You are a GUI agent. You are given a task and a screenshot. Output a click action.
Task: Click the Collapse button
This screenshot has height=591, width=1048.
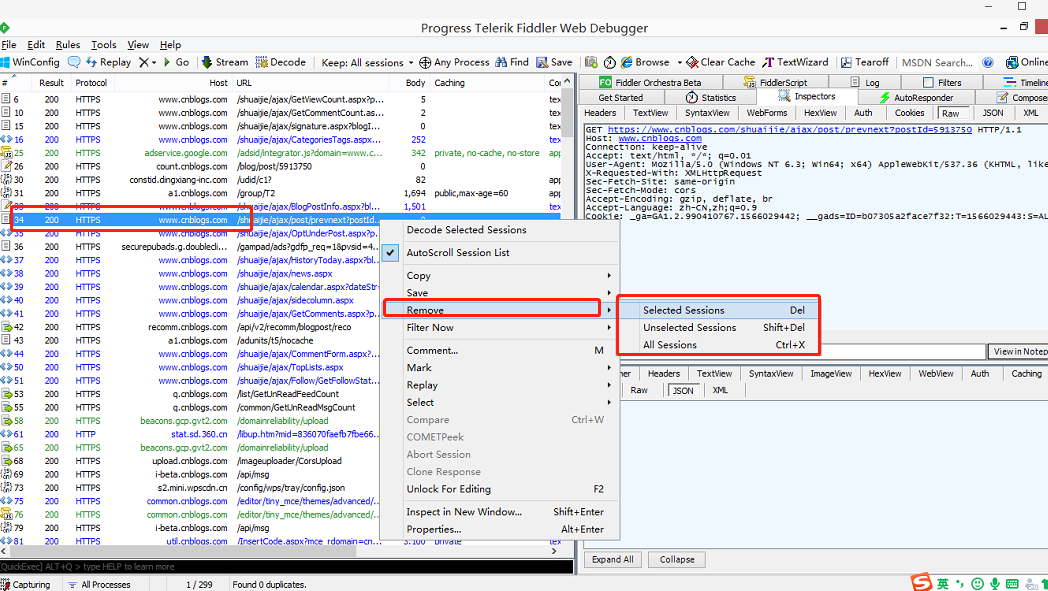[677, 560]
